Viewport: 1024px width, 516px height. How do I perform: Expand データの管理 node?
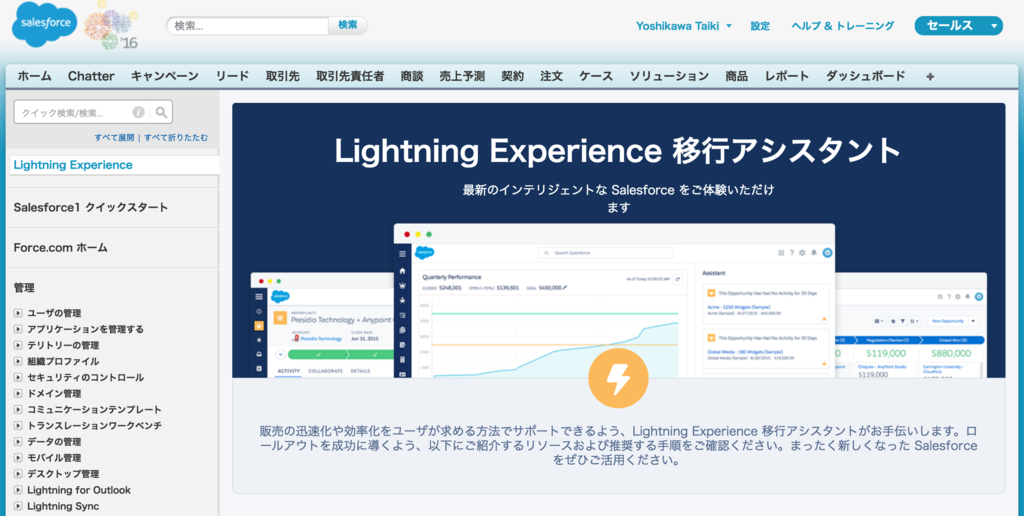[x=18, y=442]
